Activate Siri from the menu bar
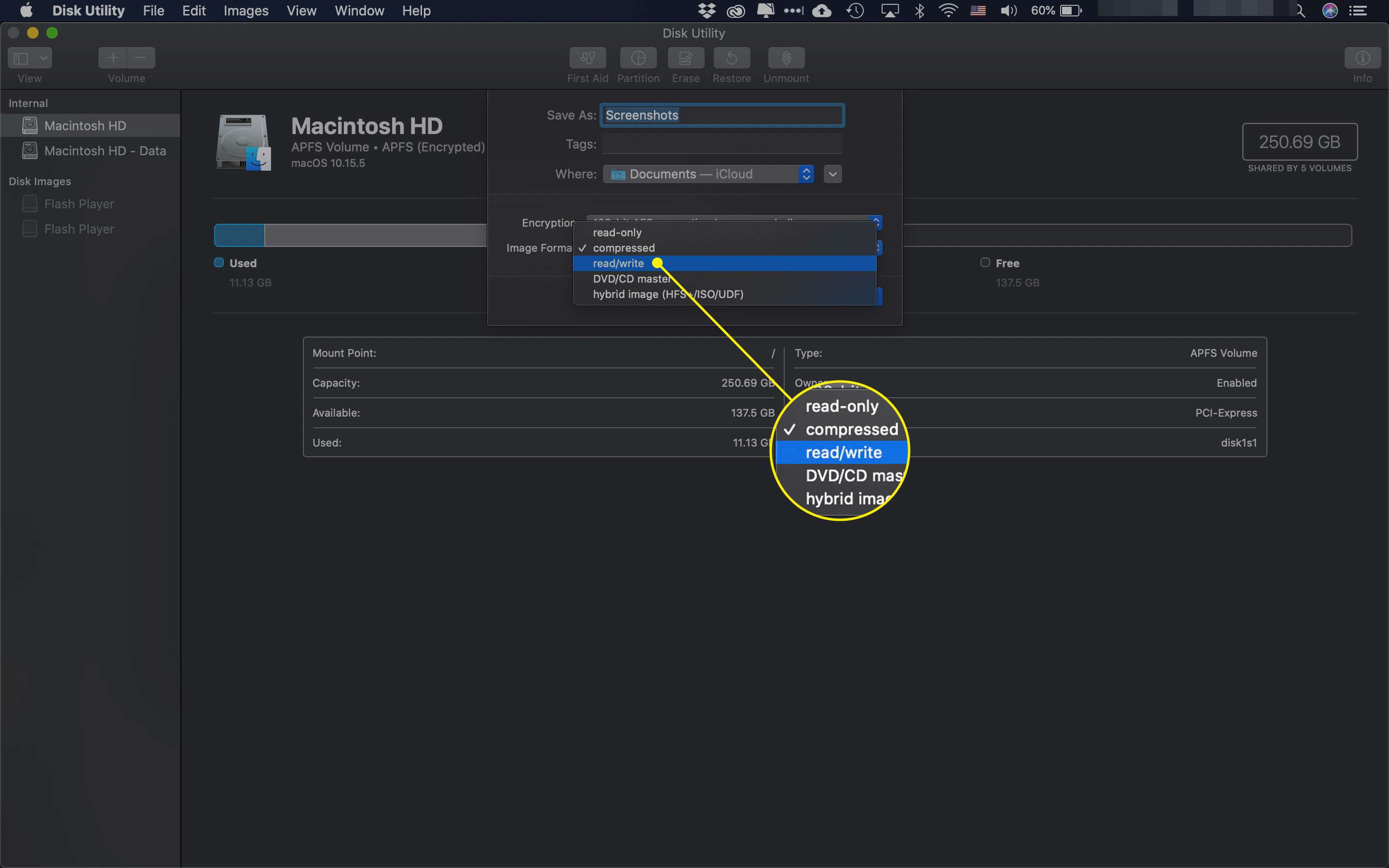Image resolution: width=1389 pixels, height=868 pixels. tap(1330, 10)
